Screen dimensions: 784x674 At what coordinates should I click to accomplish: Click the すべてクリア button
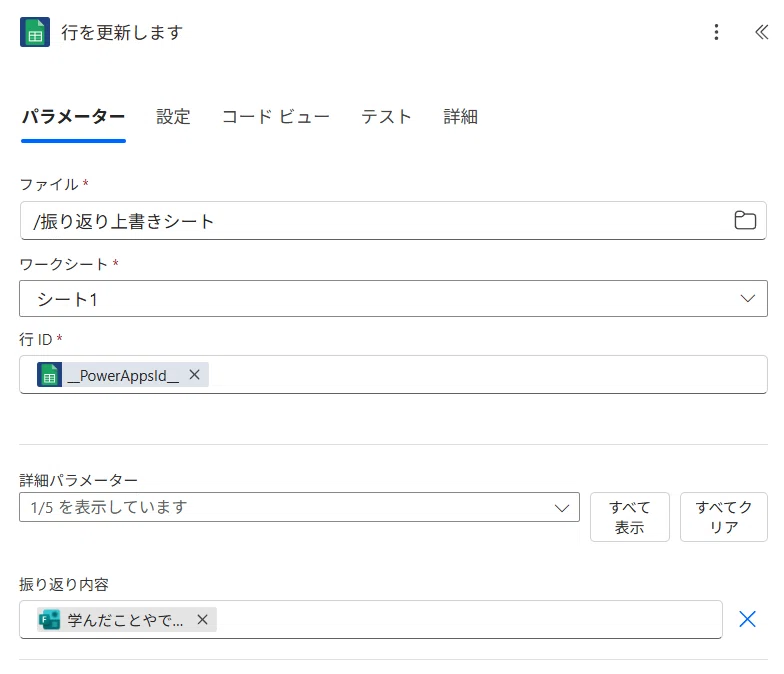[x=724, y=517]
